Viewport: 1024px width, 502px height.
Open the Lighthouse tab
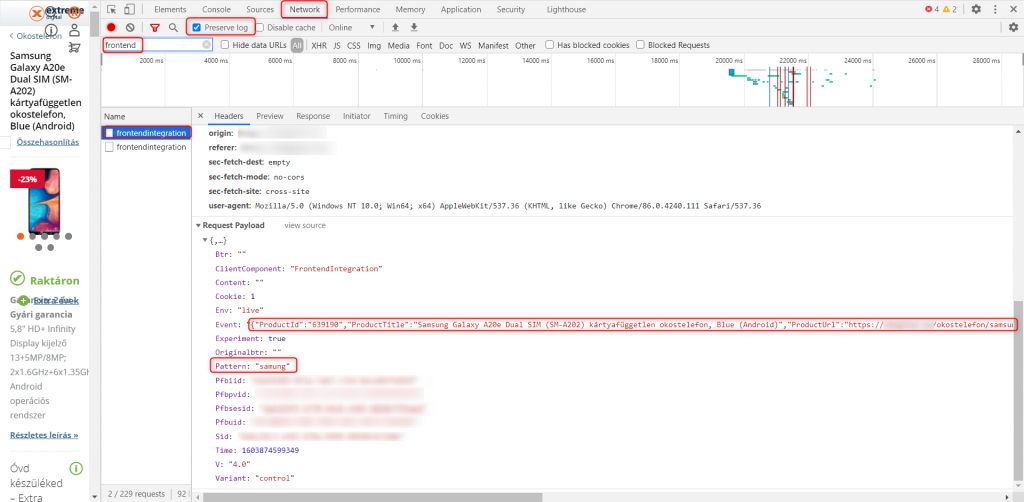[x=567, y=10]
